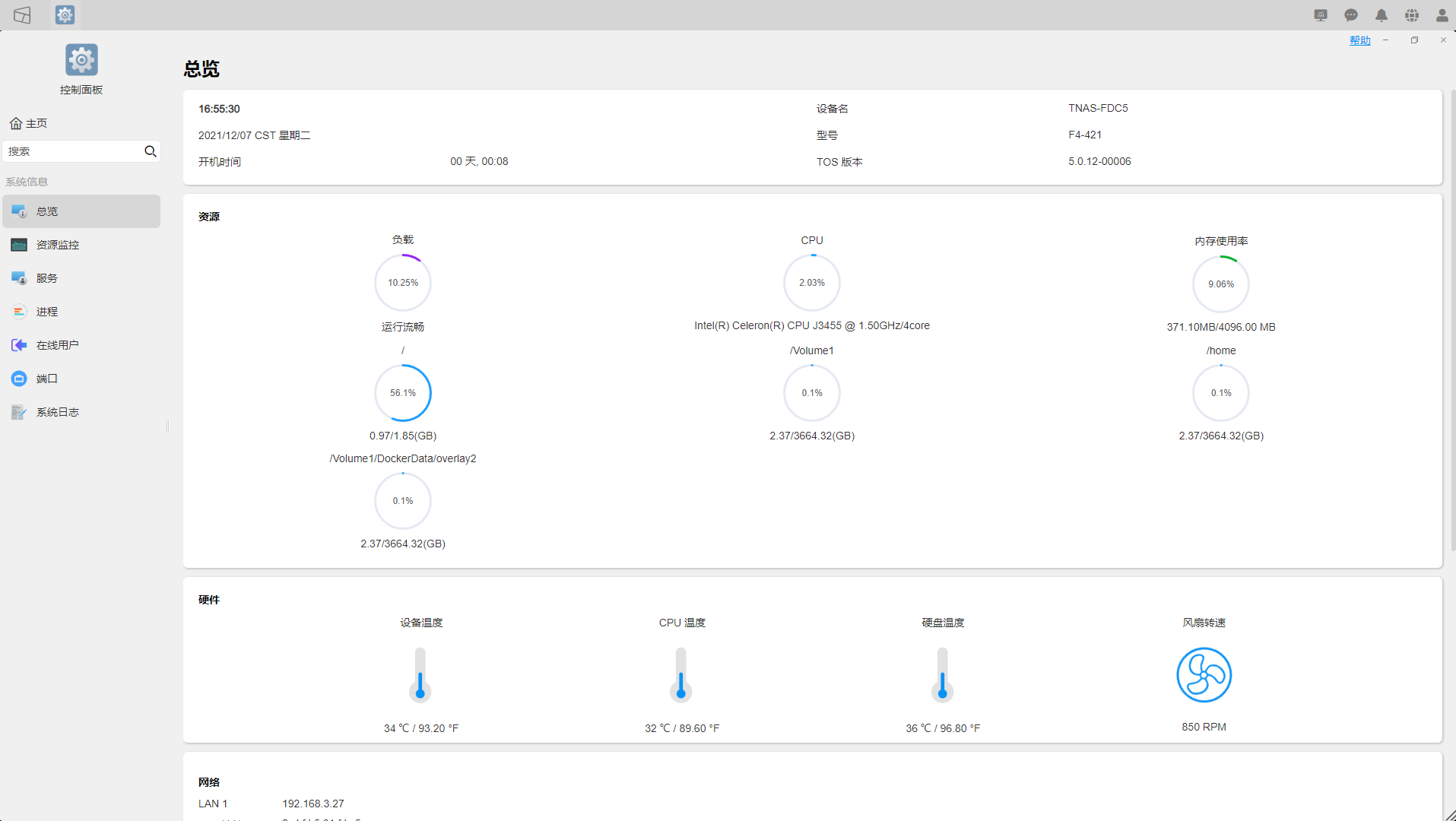
Task: Open the 资源监控 resource monitor page
Action: pyautogui.click(x=57, y=245)
